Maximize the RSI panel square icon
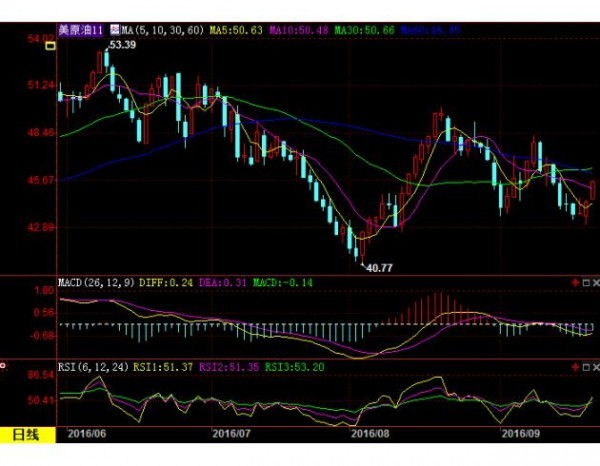 [x=583, y=367]
